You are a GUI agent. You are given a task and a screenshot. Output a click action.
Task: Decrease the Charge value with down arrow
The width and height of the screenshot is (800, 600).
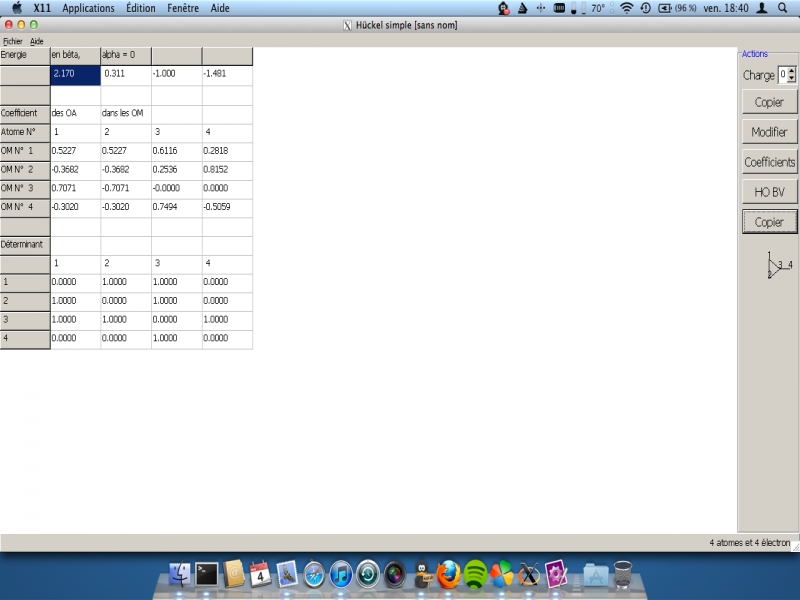coord(792,79)
